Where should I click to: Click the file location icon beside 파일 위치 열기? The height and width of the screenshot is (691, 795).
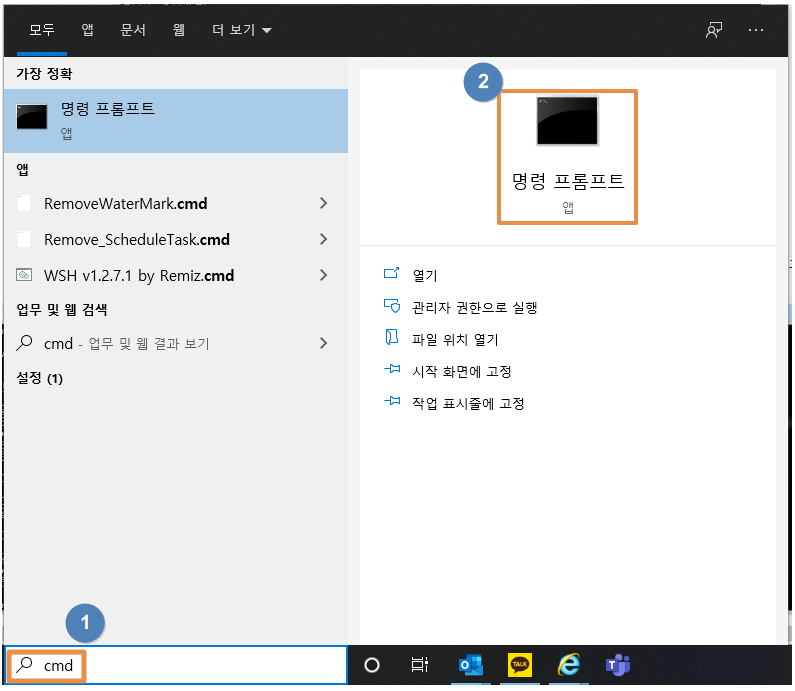391,338
